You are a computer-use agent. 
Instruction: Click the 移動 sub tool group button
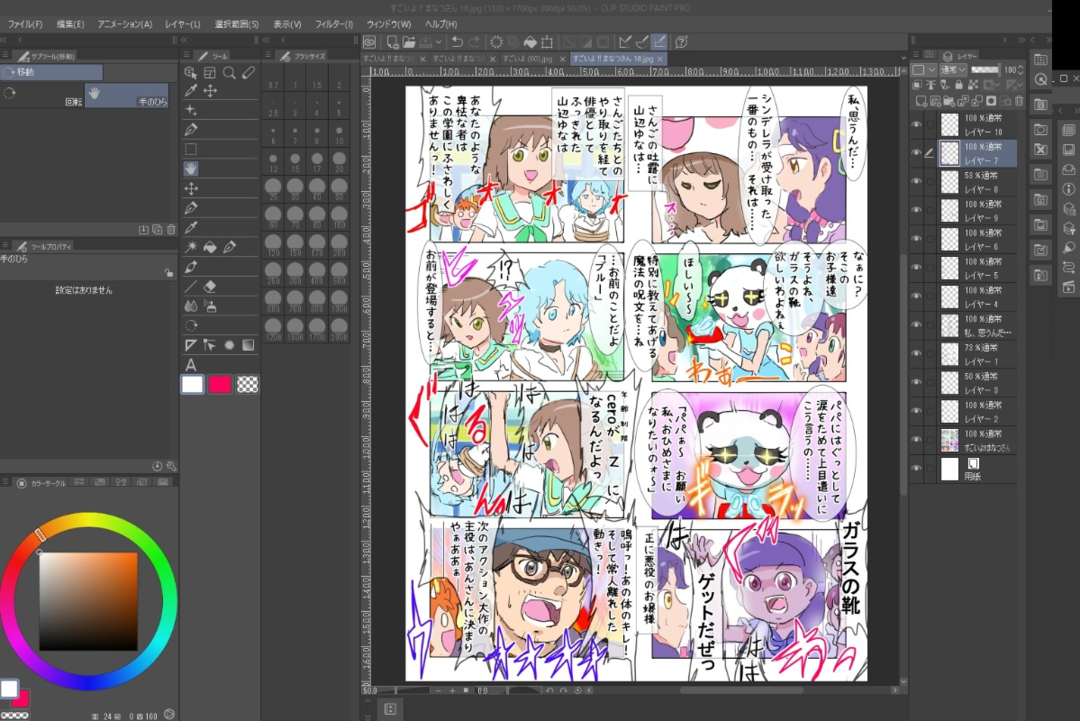pos(52,73)
